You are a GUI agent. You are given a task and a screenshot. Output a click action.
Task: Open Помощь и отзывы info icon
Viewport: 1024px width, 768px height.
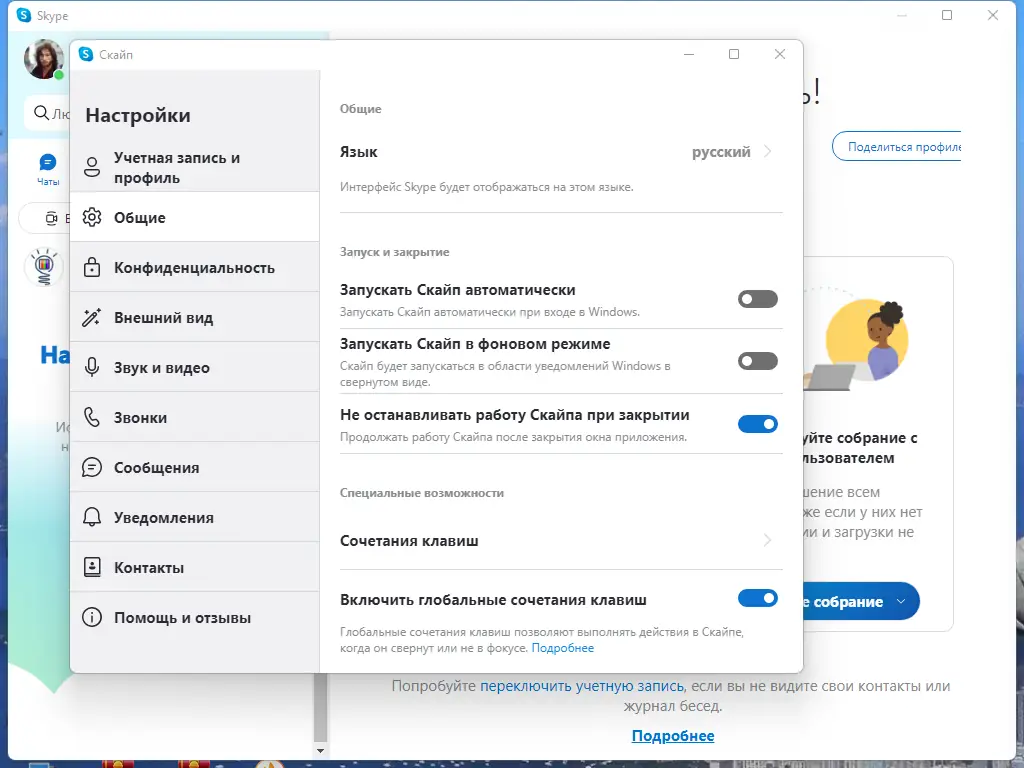coord(94,617)
